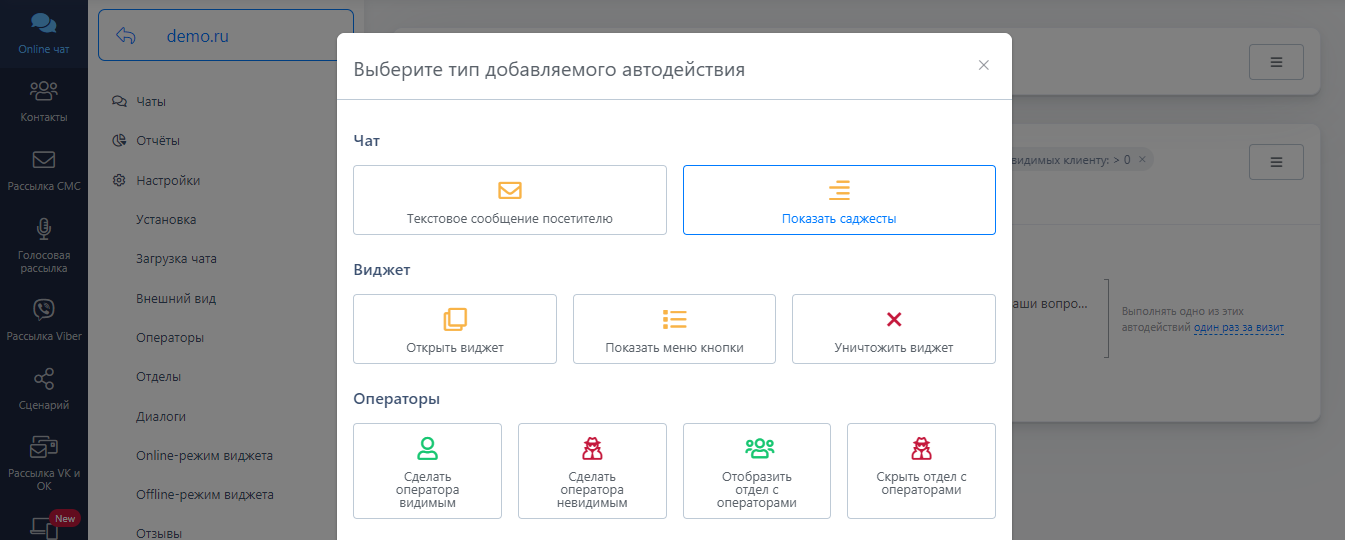Select Показать меню кнопки tile
Image resolution: width=1345 pixels, height=540 pixels.
click(x=674, y=329)
